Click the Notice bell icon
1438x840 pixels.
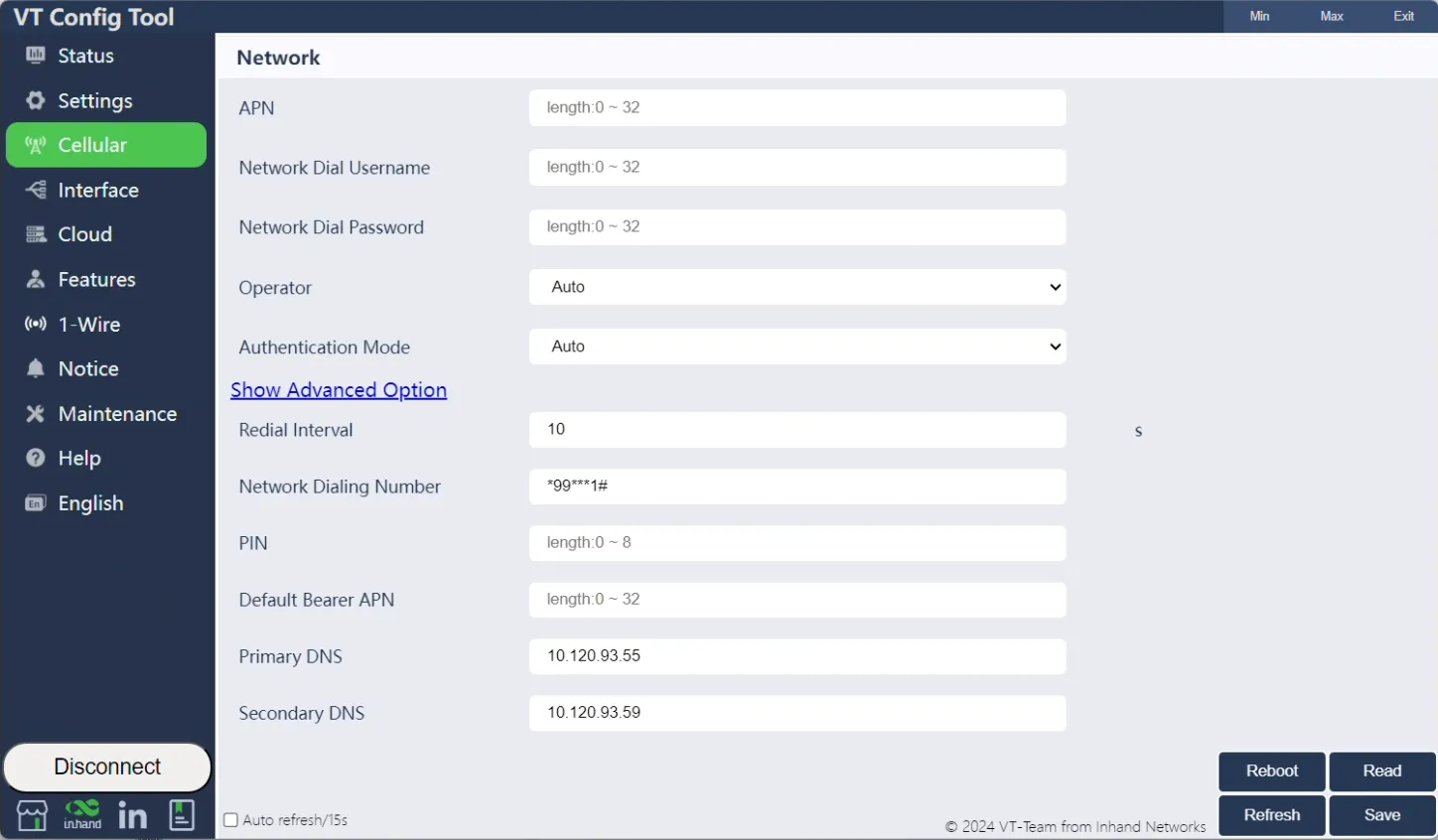click(x=36, y=368)
